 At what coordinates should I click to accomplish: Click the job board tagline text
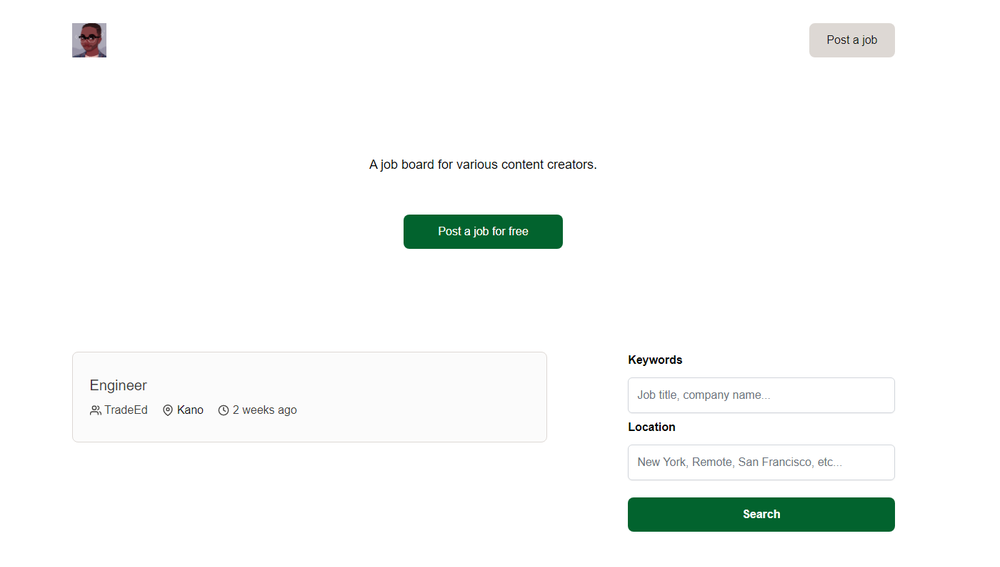(483, 165)
